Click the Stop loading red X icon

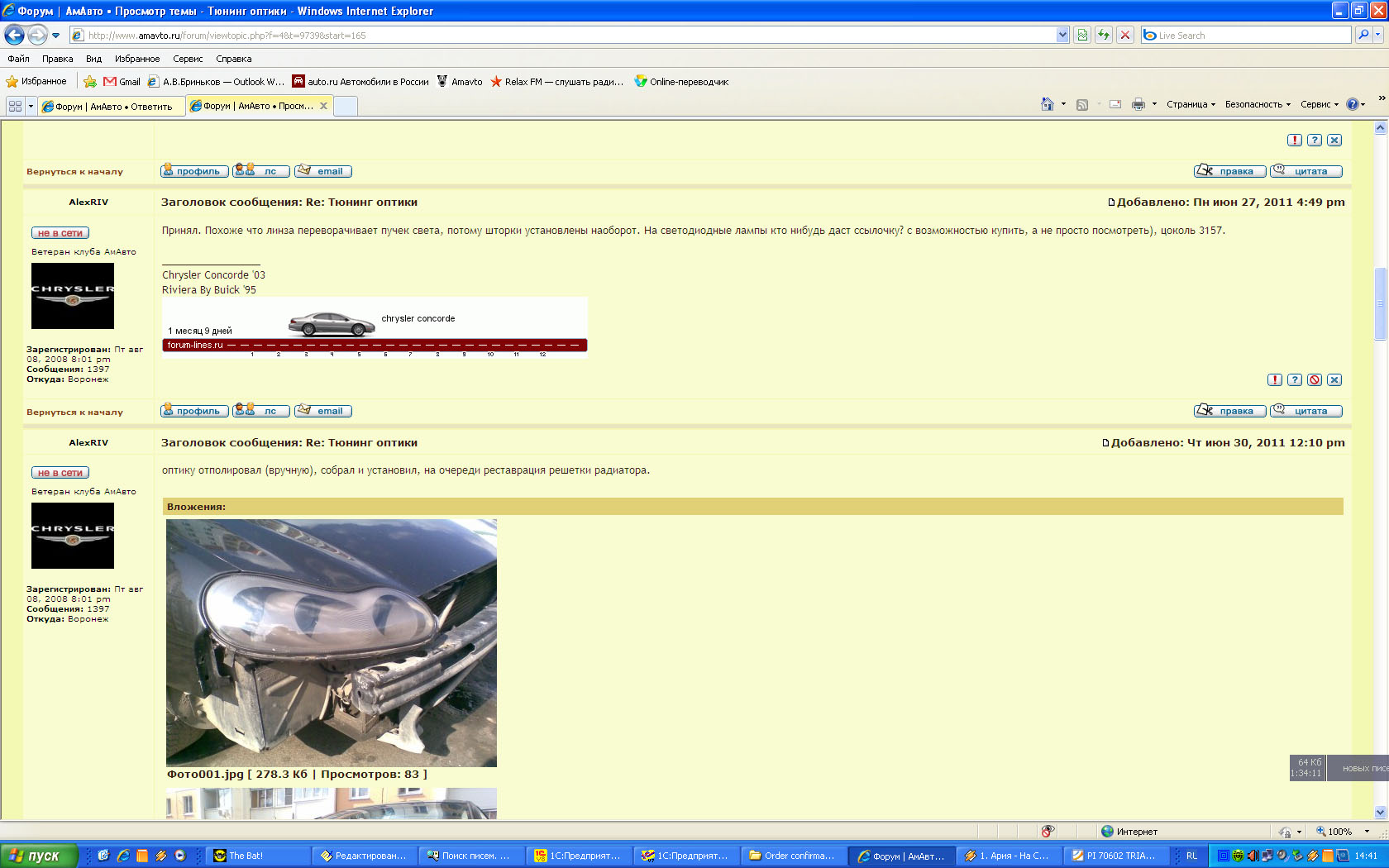[1125, 35]
